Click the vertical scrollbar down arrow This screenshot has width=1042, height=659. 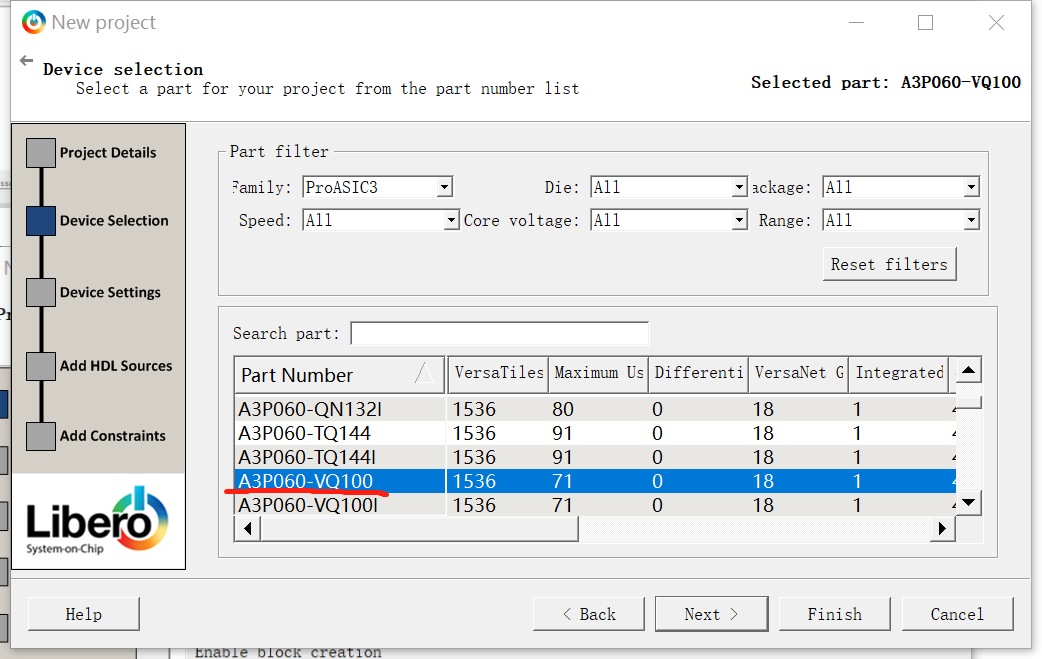pyautogui.click(x=969, y=502)
